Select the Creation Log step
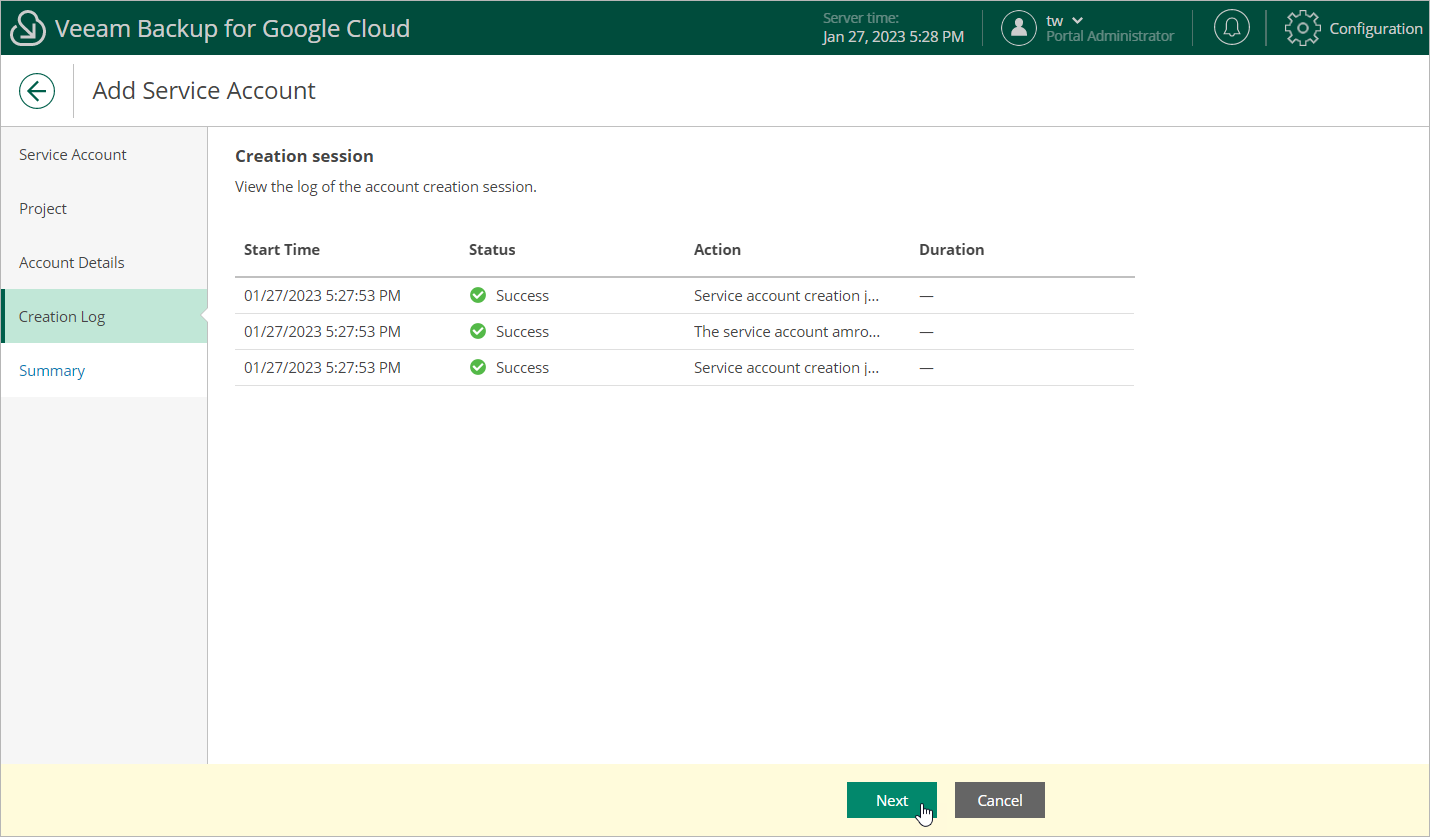The image size is (1430, 837). [62, 317]
